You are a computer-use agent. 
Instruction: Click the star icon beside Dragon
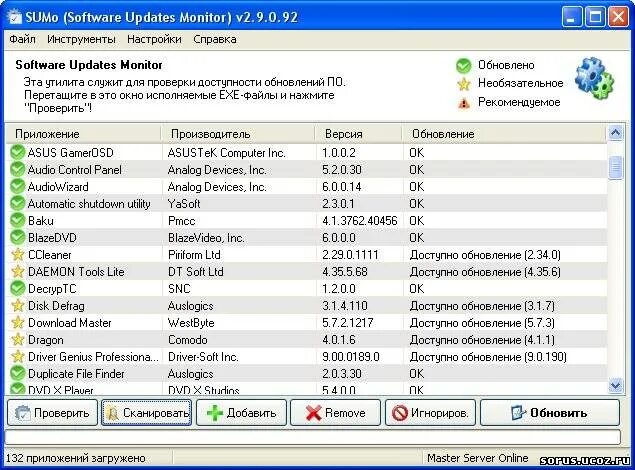[x=17, y=340]
